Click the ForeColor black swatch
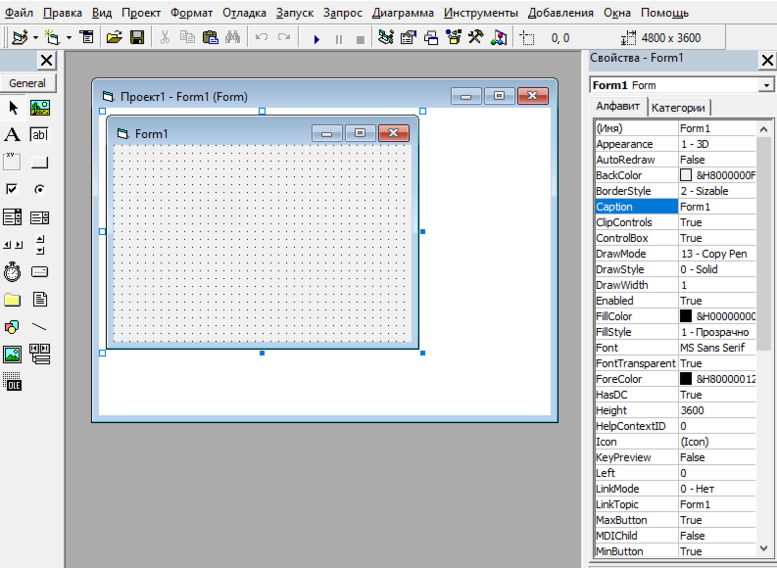Screen dimensions: 777x568 click(686, 379)
